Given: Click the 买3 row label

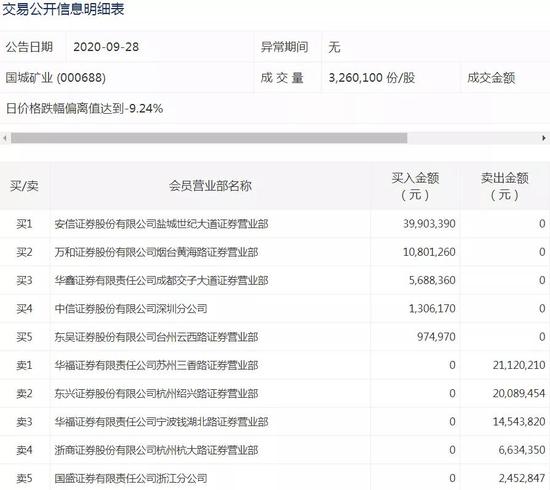Looking at the screenshot, I should click(24, 281).
